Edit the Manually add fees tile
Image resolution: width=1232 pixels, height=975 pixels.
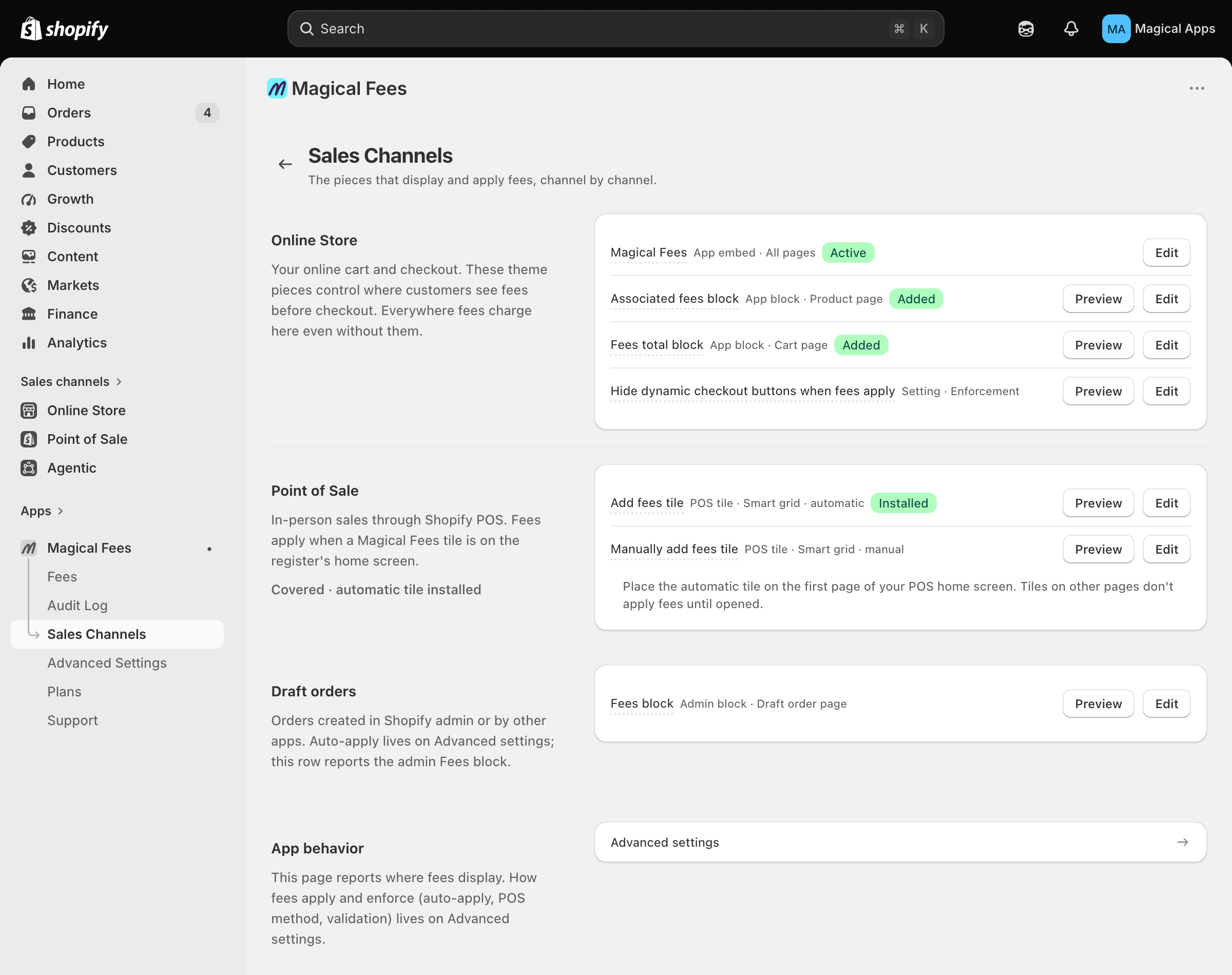[x=1166, y=550]
